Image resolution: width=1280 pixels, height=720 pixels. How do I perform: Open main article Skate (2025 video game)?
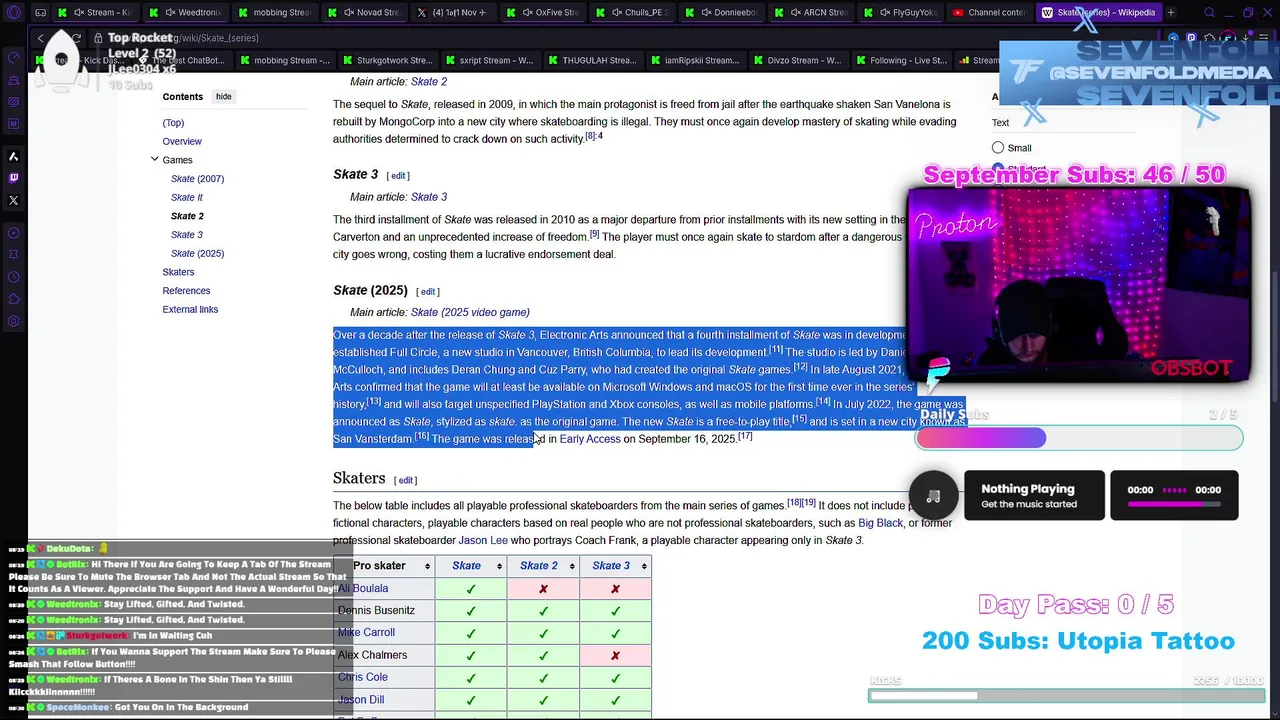pyautogui.click(x=470, y=312)
